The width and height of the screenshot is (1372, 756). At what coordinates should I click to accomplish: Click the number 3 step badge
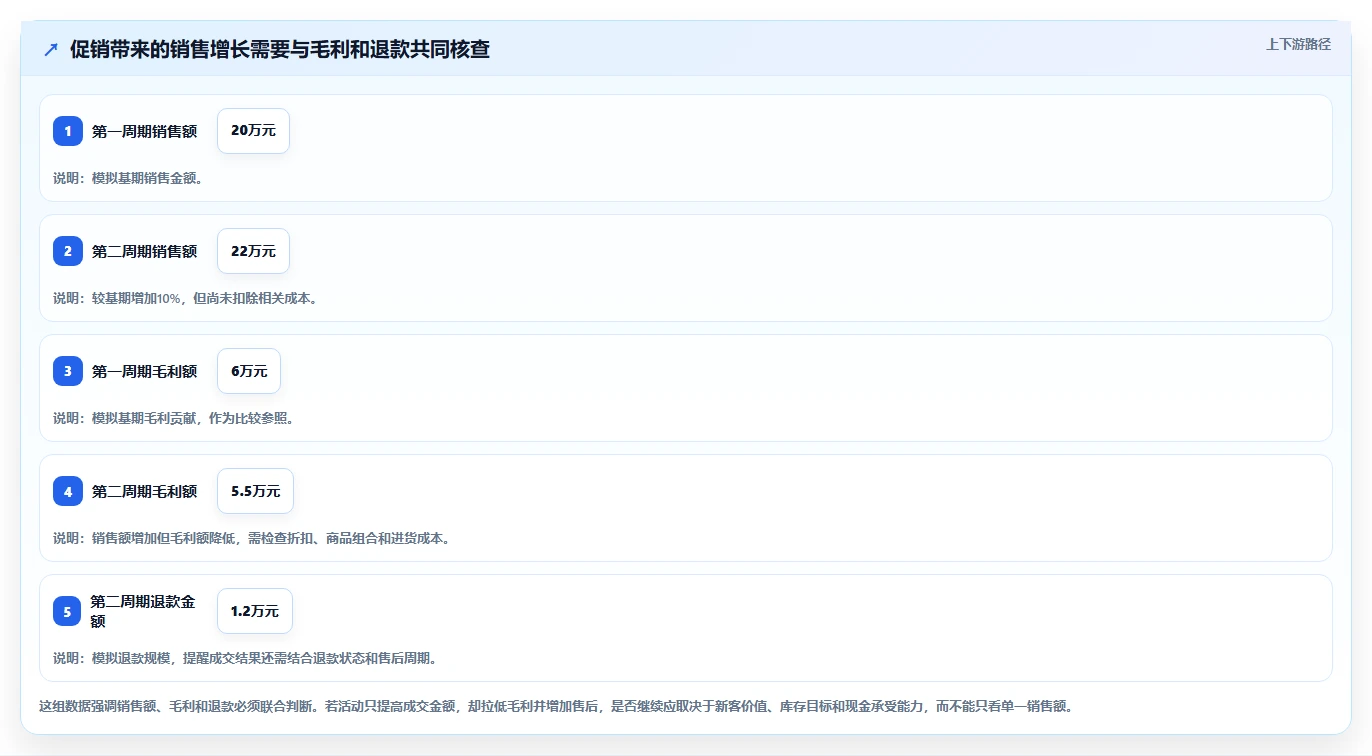coord(68,371)
